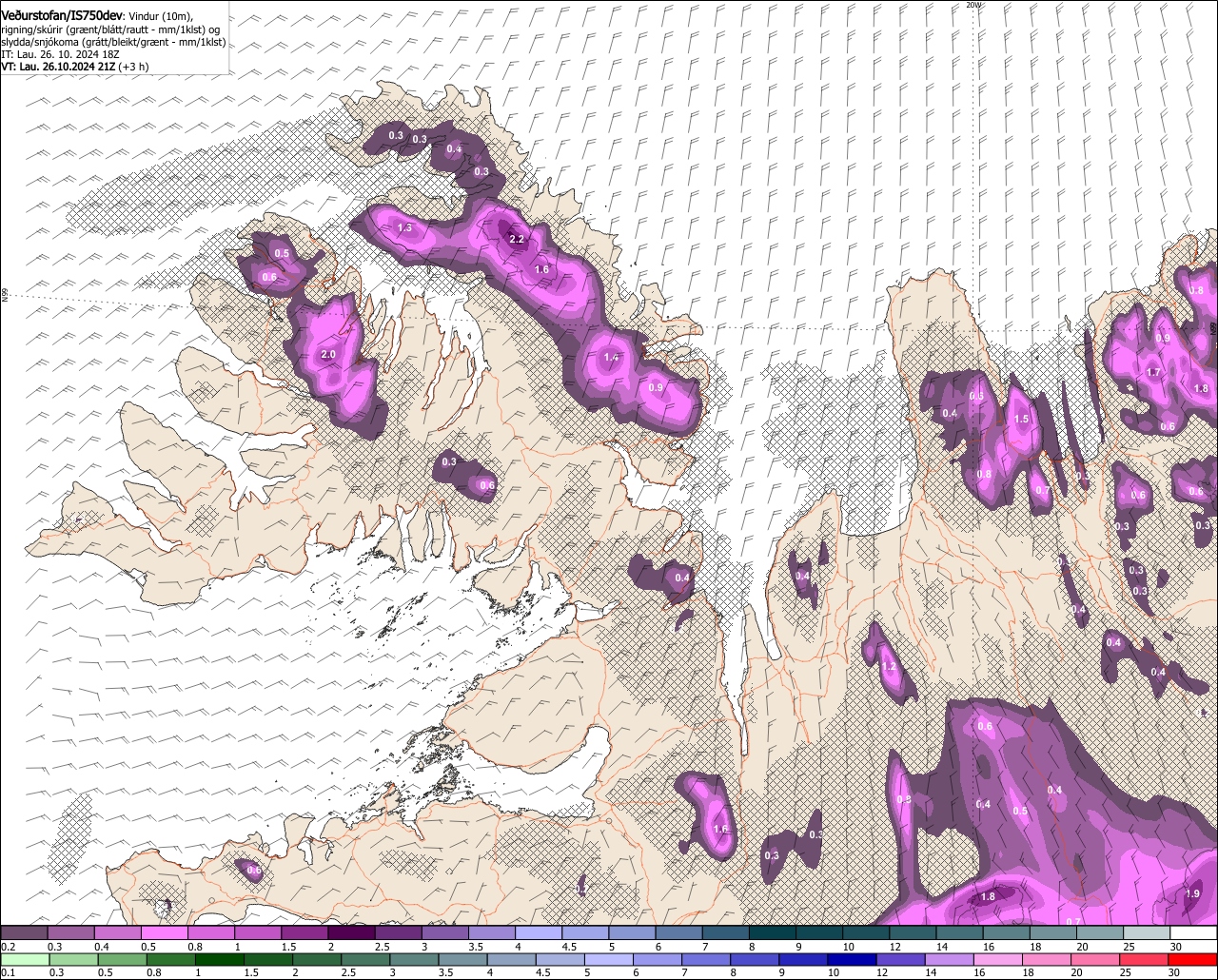Click the 1.3 precipitation value on the map
The height and width of the screenshot is (980, 1218).
pyautogui.click(x=404, y=228)
